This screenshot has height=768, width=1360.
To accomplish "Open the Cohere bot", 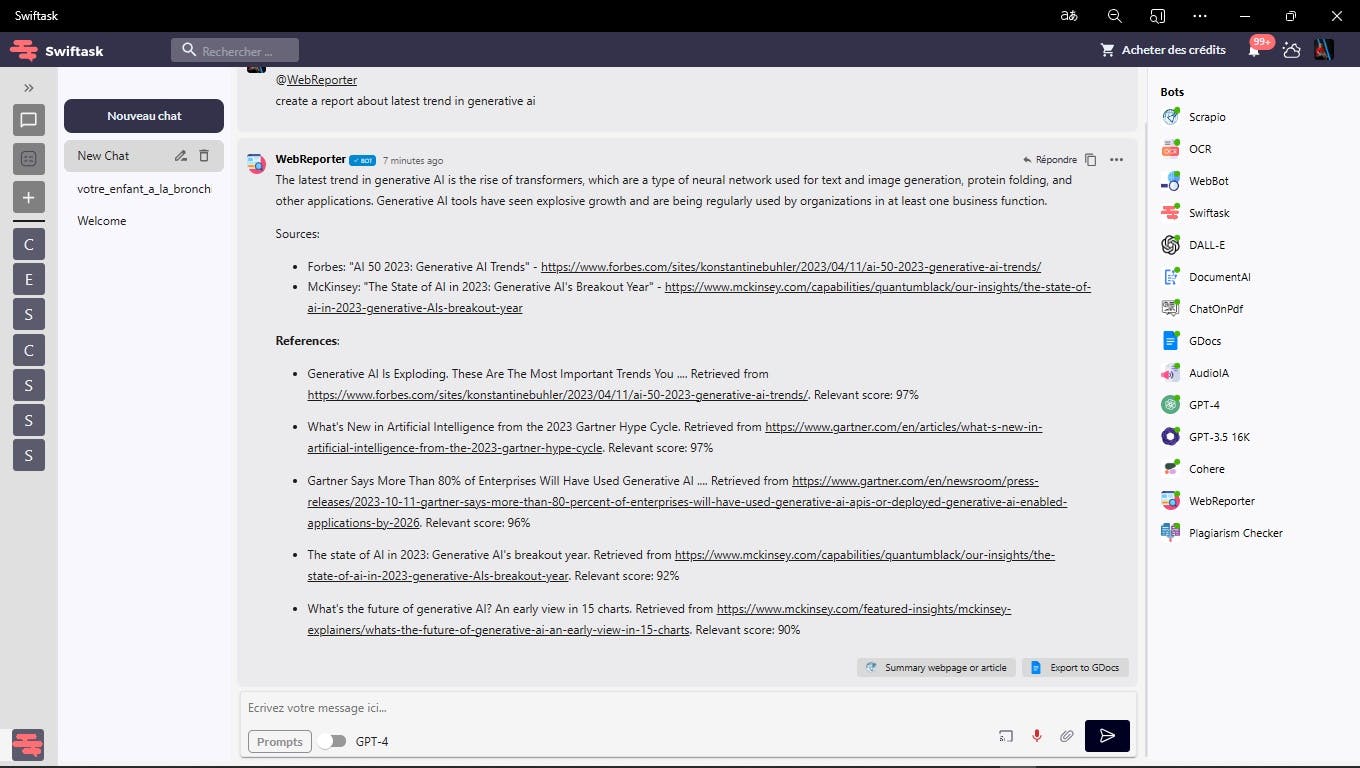I will coord(1193,469).
